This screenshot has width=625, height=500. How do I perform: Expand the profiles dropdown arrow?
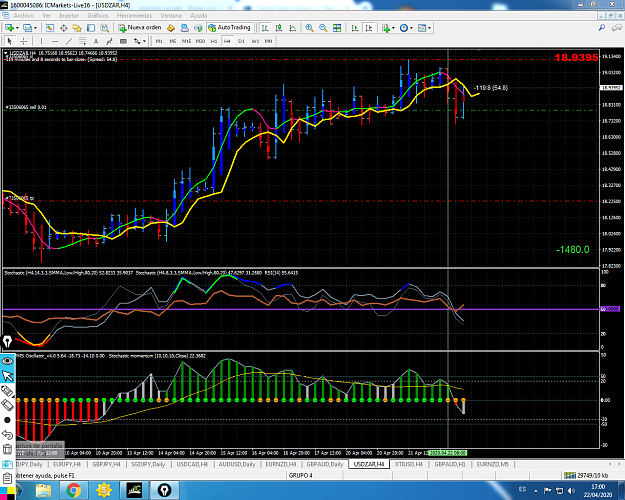pyautogui.click(x=35, y=28)
